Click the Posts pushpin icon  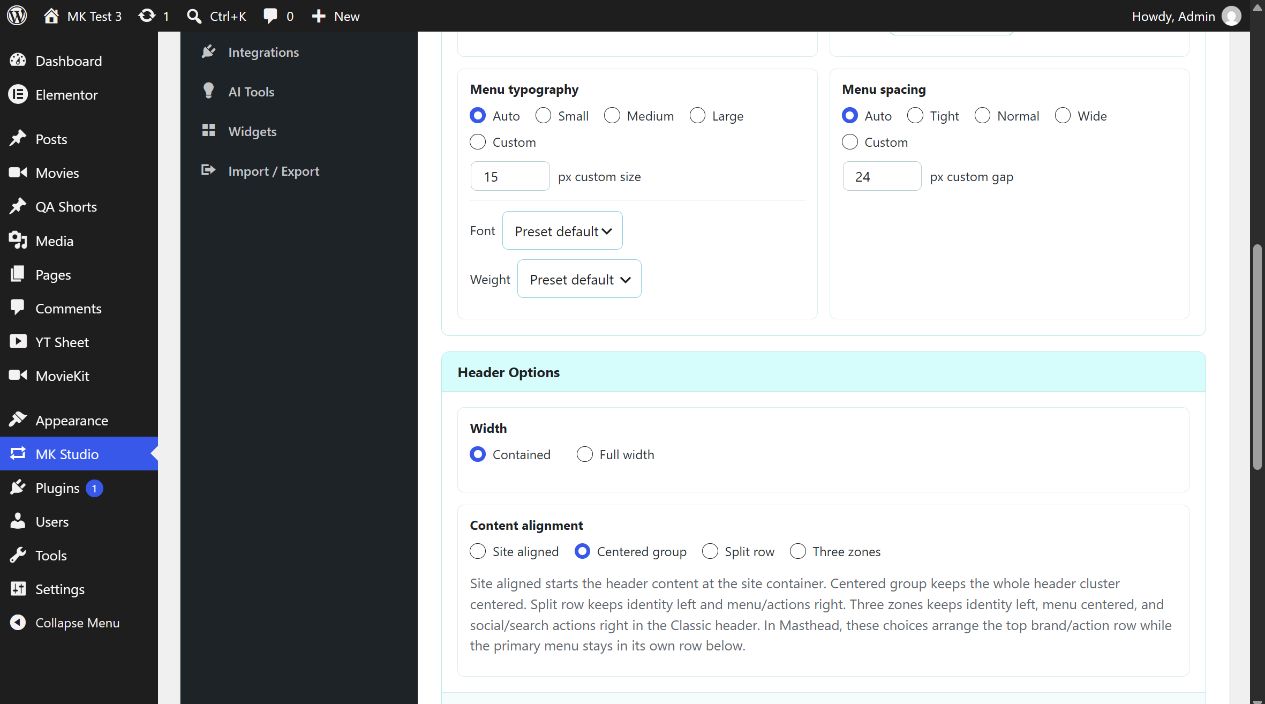tap(18, 139)
